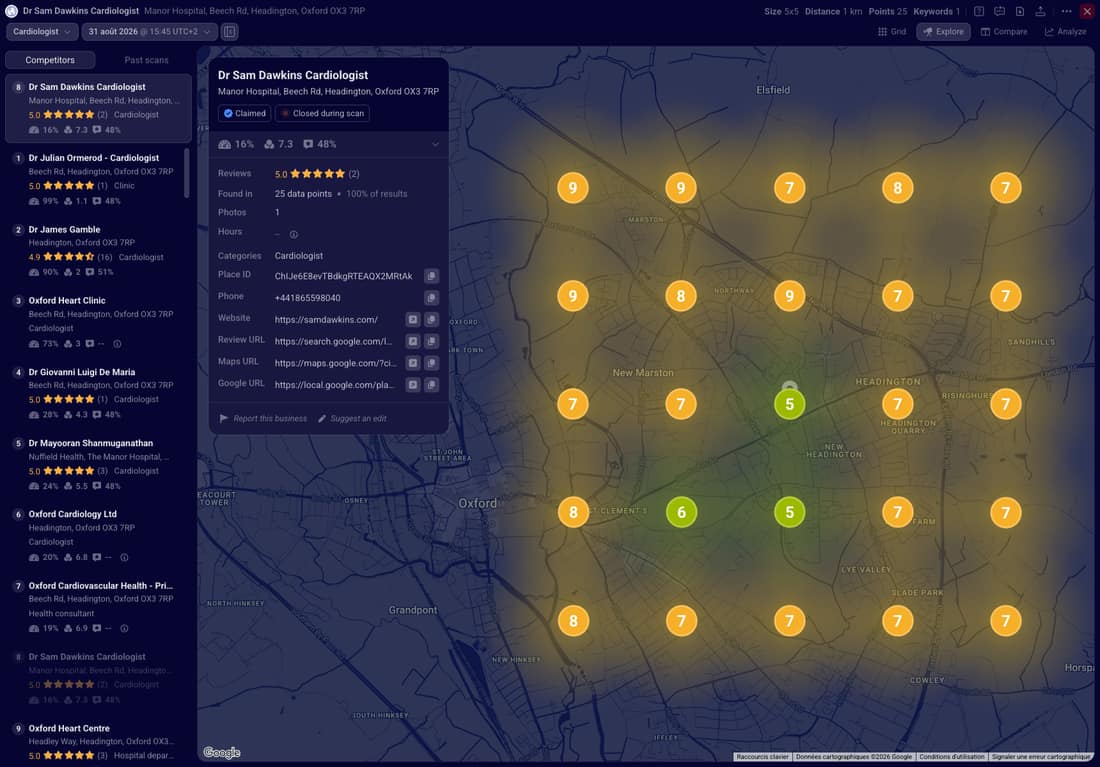This screenshot has width=1100, height=767.
Task: Toggle the sidebar panel layout icon
Action: [229, 32]
